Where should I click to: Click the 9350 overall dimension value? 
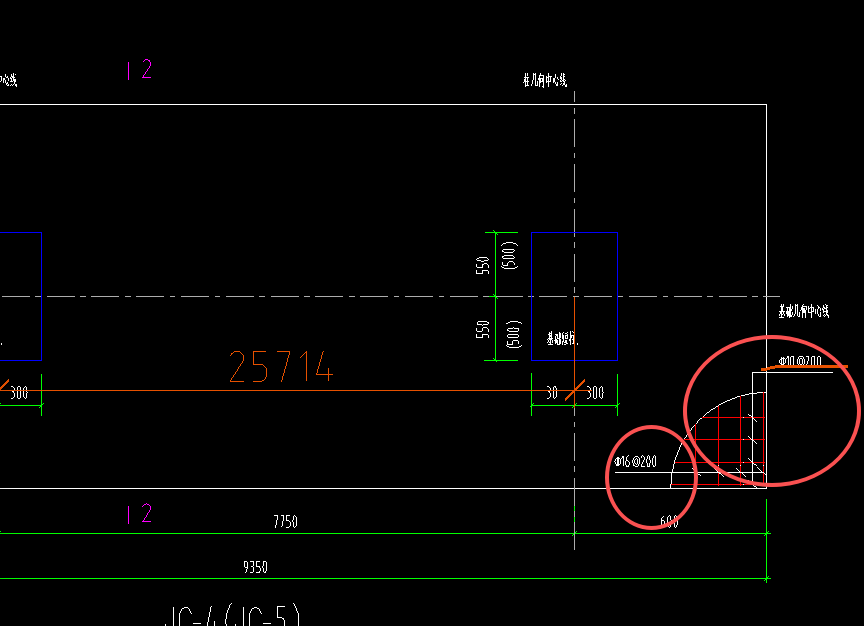pyautogui.click(x=256, y=567)
